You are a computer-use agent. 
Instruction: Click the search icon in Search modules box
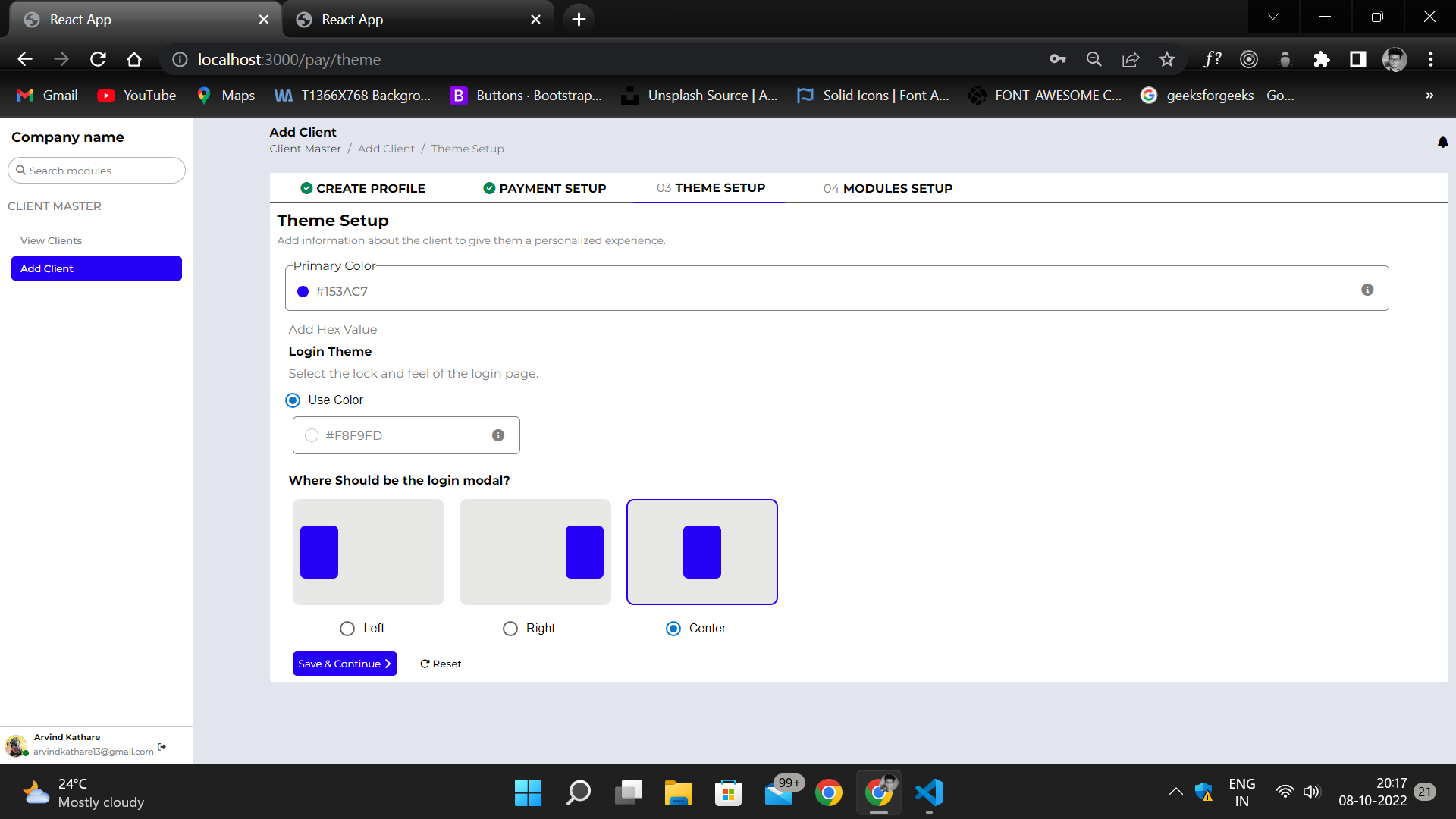click(22, 170)
